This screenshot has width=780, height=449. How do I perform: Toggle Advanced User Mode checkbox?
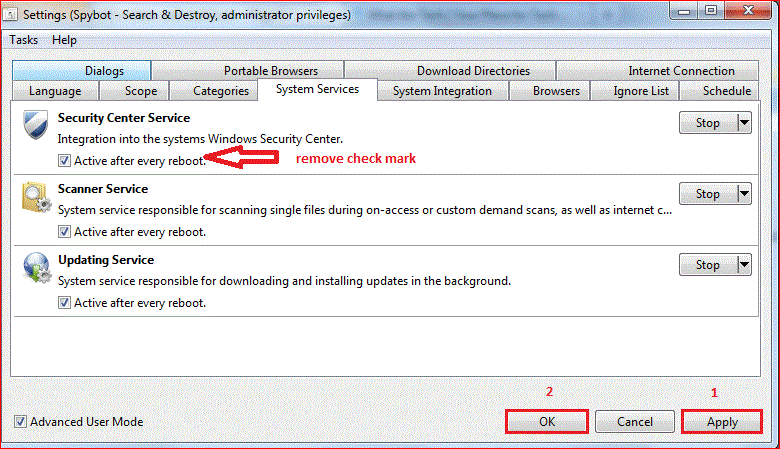[x=20, y=422]
